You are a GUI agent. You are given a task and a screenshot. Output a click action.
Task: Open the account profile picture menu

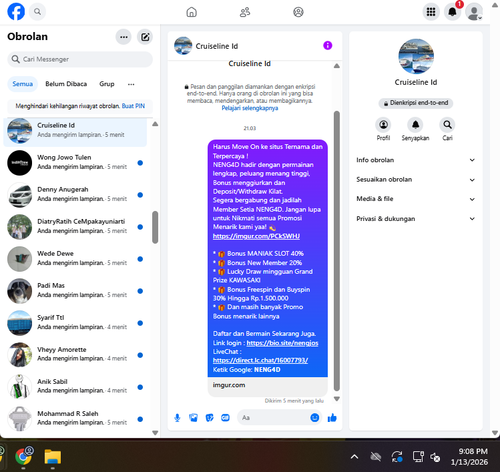coord(474,12)
